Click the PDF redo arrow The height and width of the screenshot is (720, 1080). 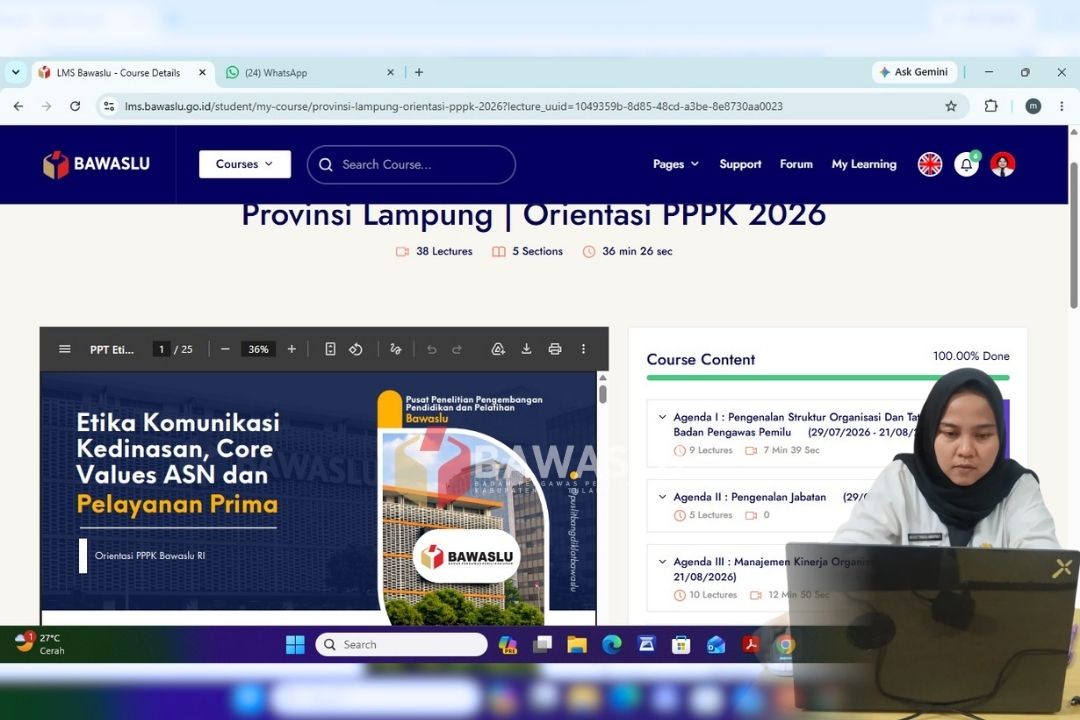click(457, 349)
